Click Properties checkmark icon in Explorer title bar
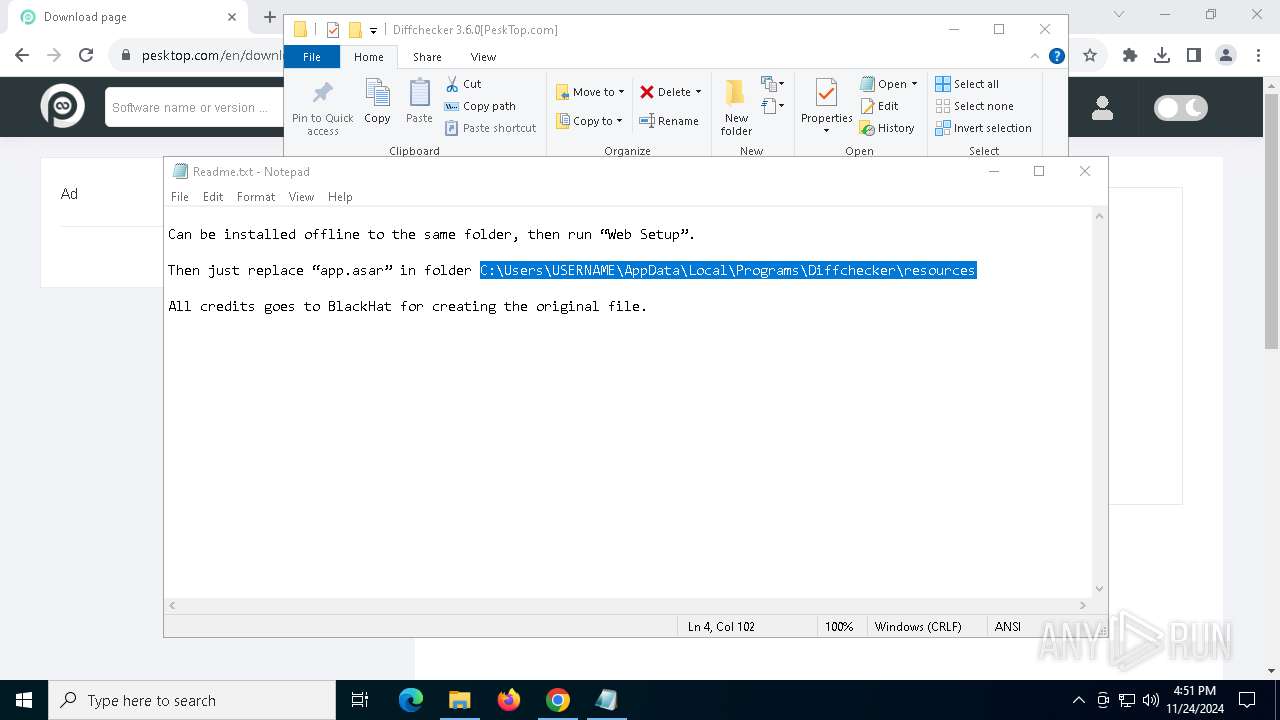The width and height of the screenshot is (1280, 720). click(333, 30)
